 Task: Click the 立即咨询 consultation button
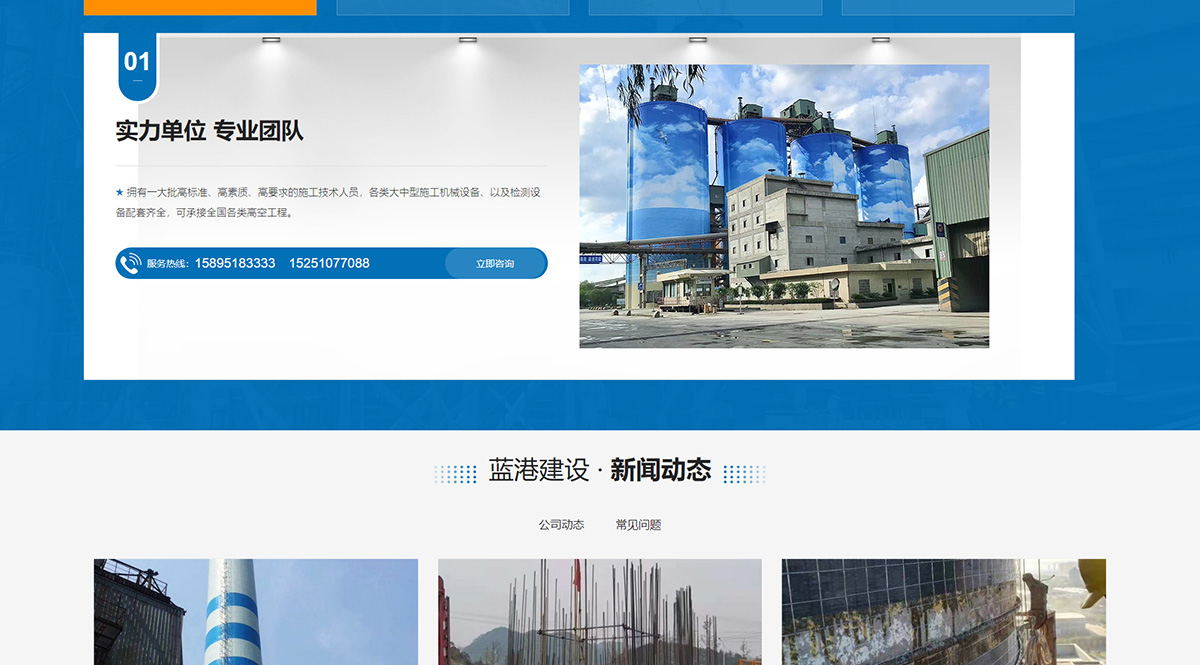(496, 263)
